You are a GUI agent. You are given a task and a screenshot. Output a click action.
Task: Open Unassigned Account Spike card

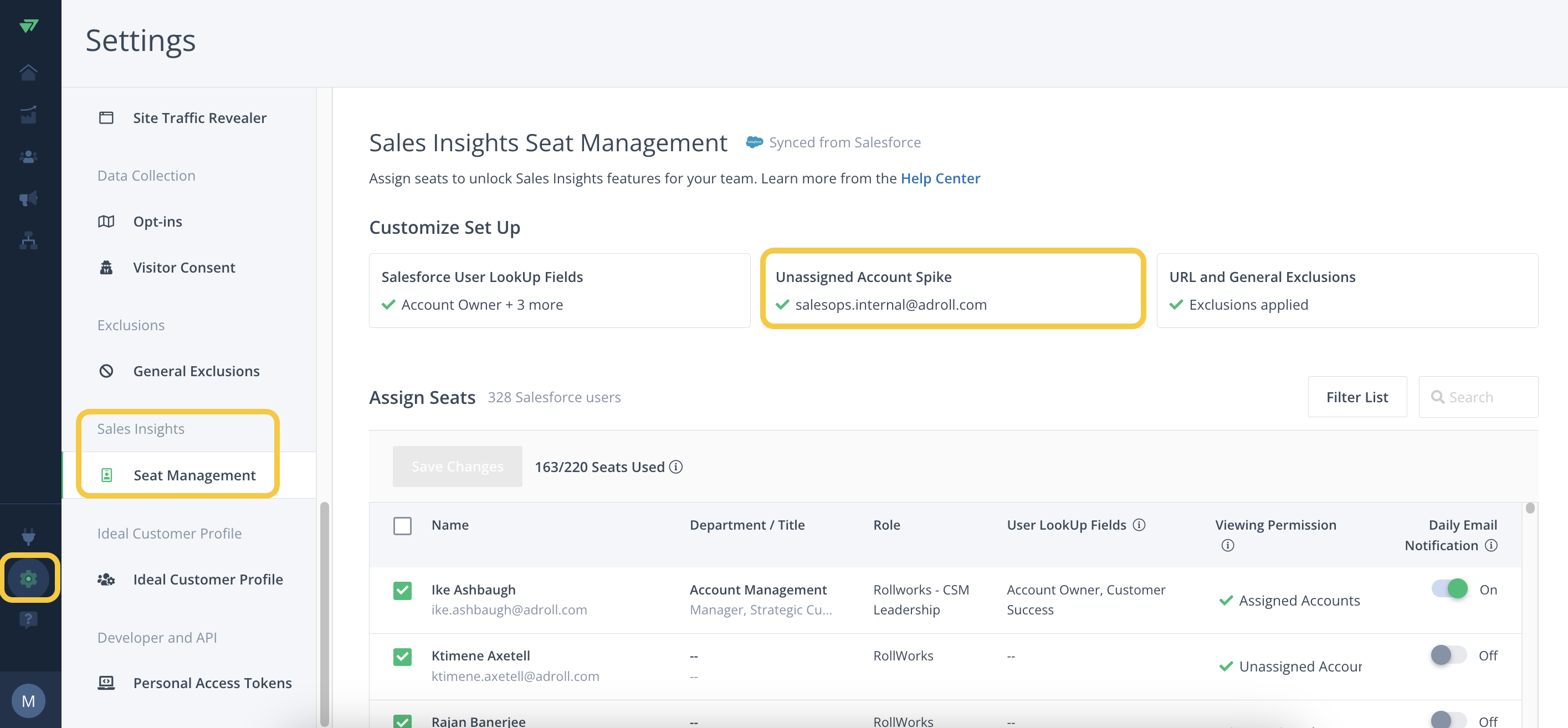pos(953,290)
